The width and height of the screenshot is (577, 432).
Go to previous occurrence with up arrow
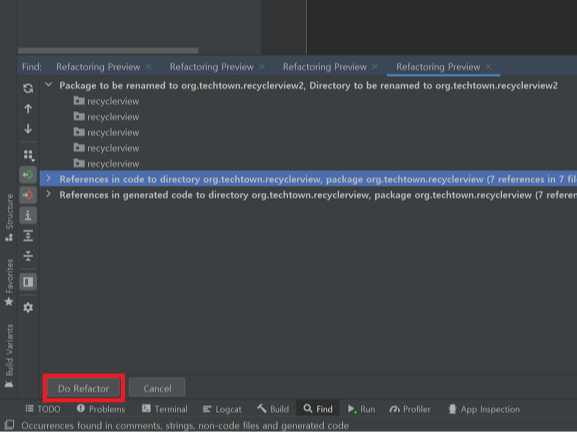28,109
